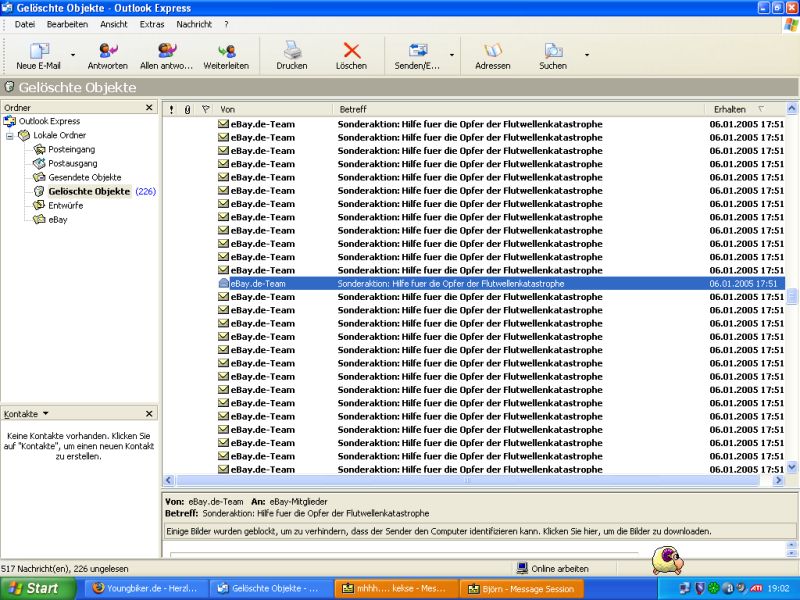This screenshot has height=600, width=800.
Task: Create a new message with Neue E-Mail
Action: 38,56
